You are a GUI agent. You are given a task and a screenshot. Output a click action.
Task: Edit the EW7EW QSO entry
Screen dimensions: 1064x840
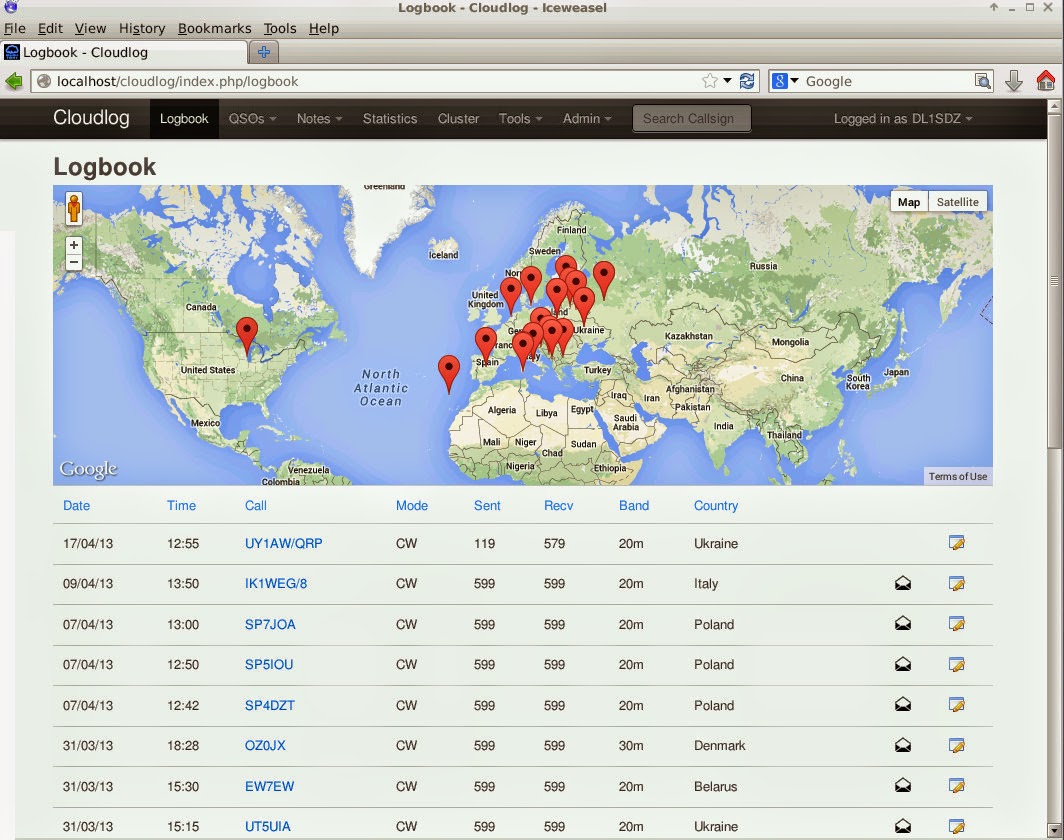(957, 786)
